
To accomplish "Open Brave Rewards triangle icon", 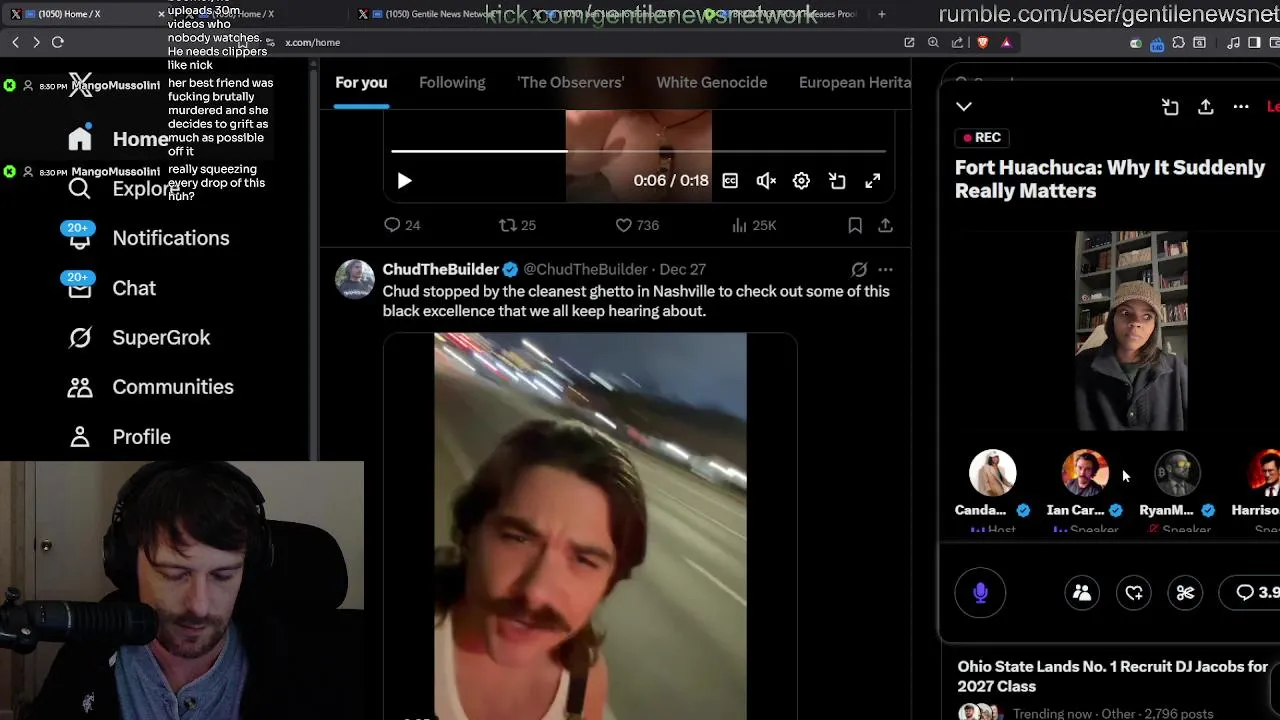I will tap(1006, 42).
